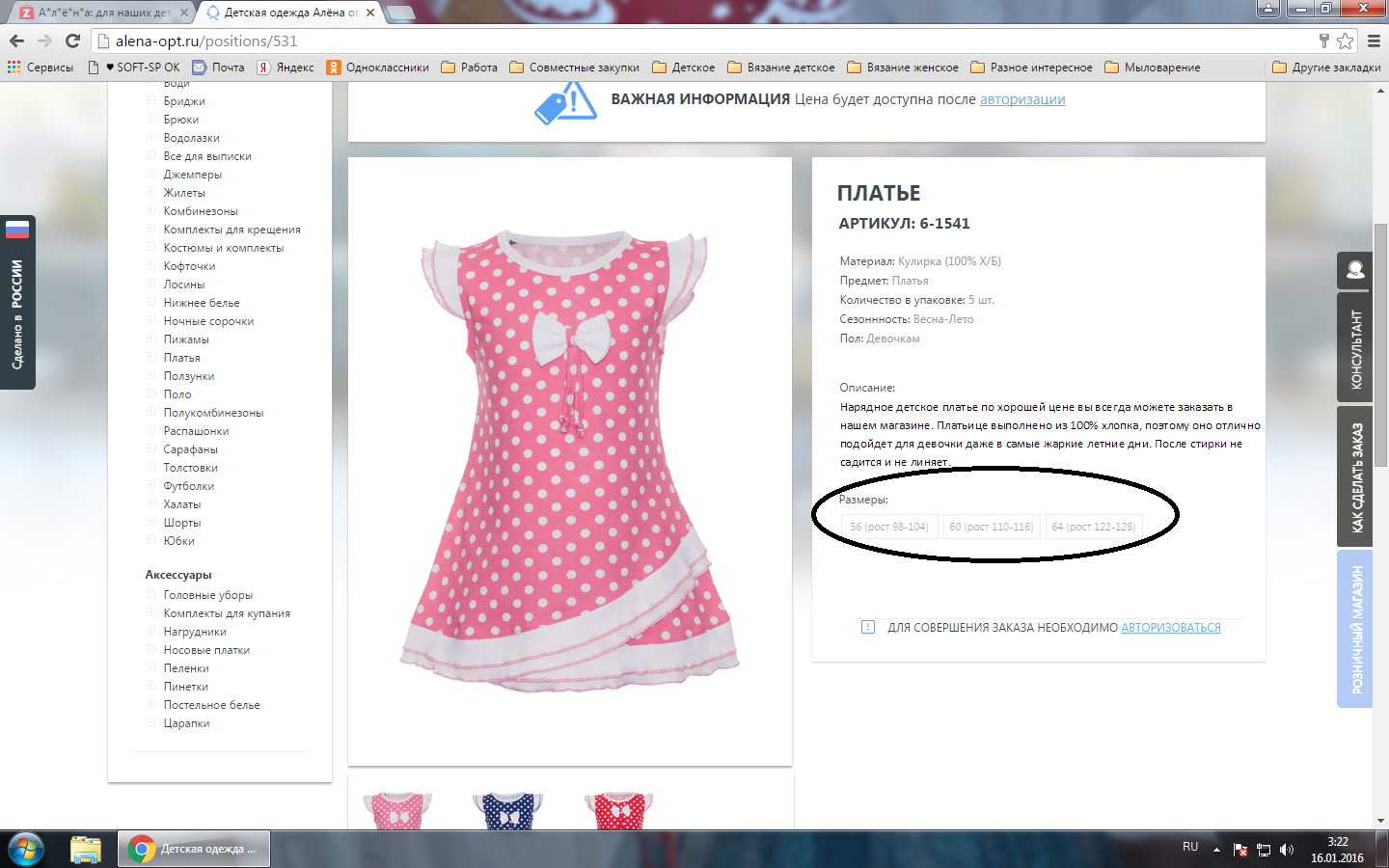1389x868 pixels.
Task: Open the Сарафаны category
Action: 190,449
